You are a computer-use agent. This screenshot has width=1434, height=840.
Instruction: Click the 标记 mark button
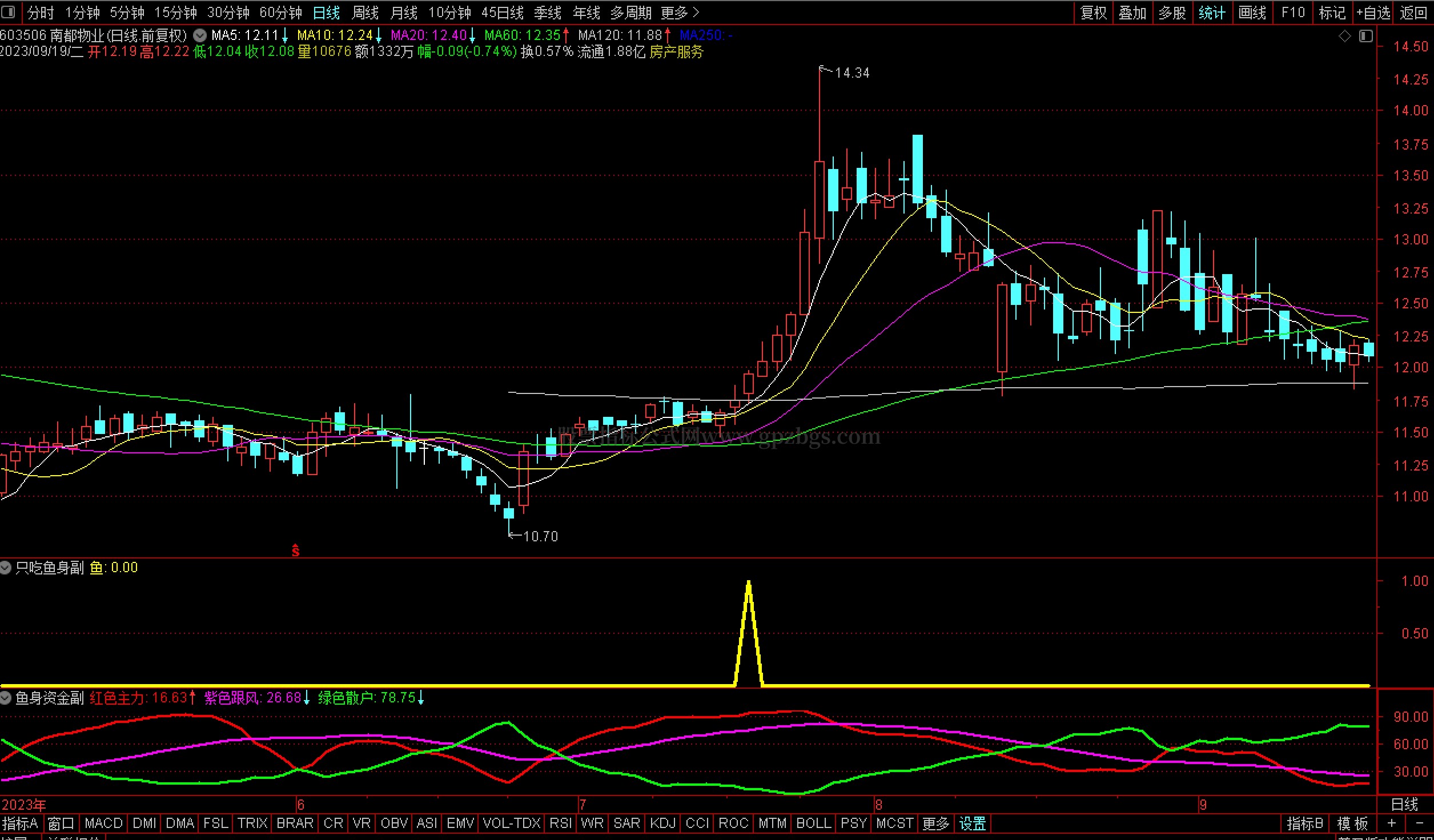coord(1332,13)
